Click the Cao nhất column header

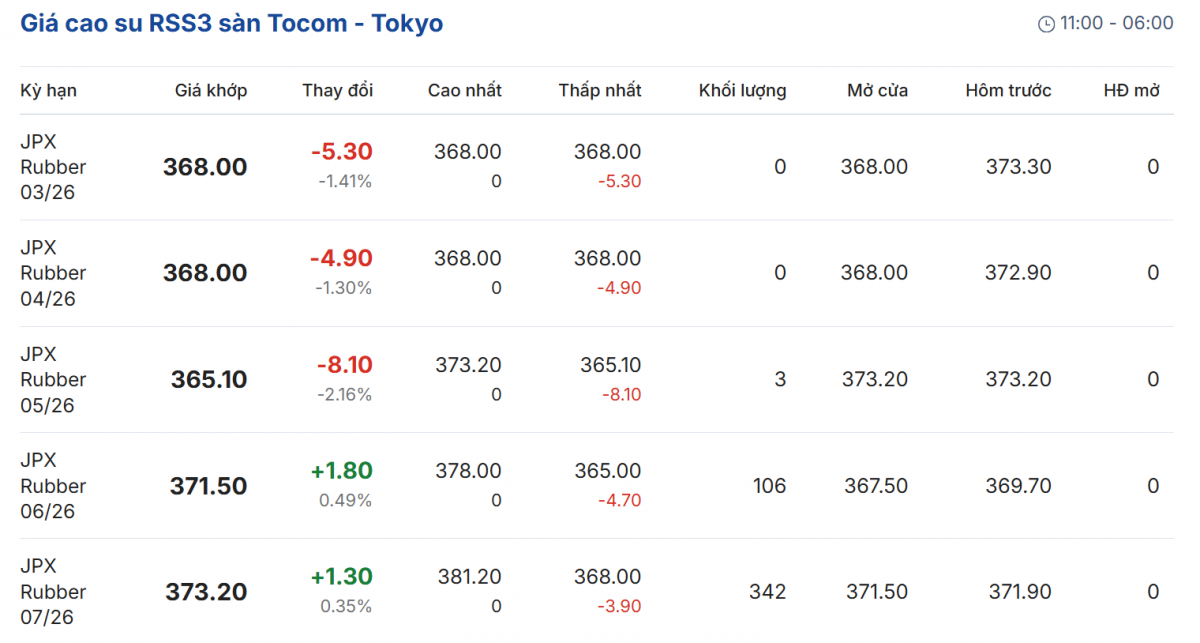pyautogui.click(x=464, y=91)
